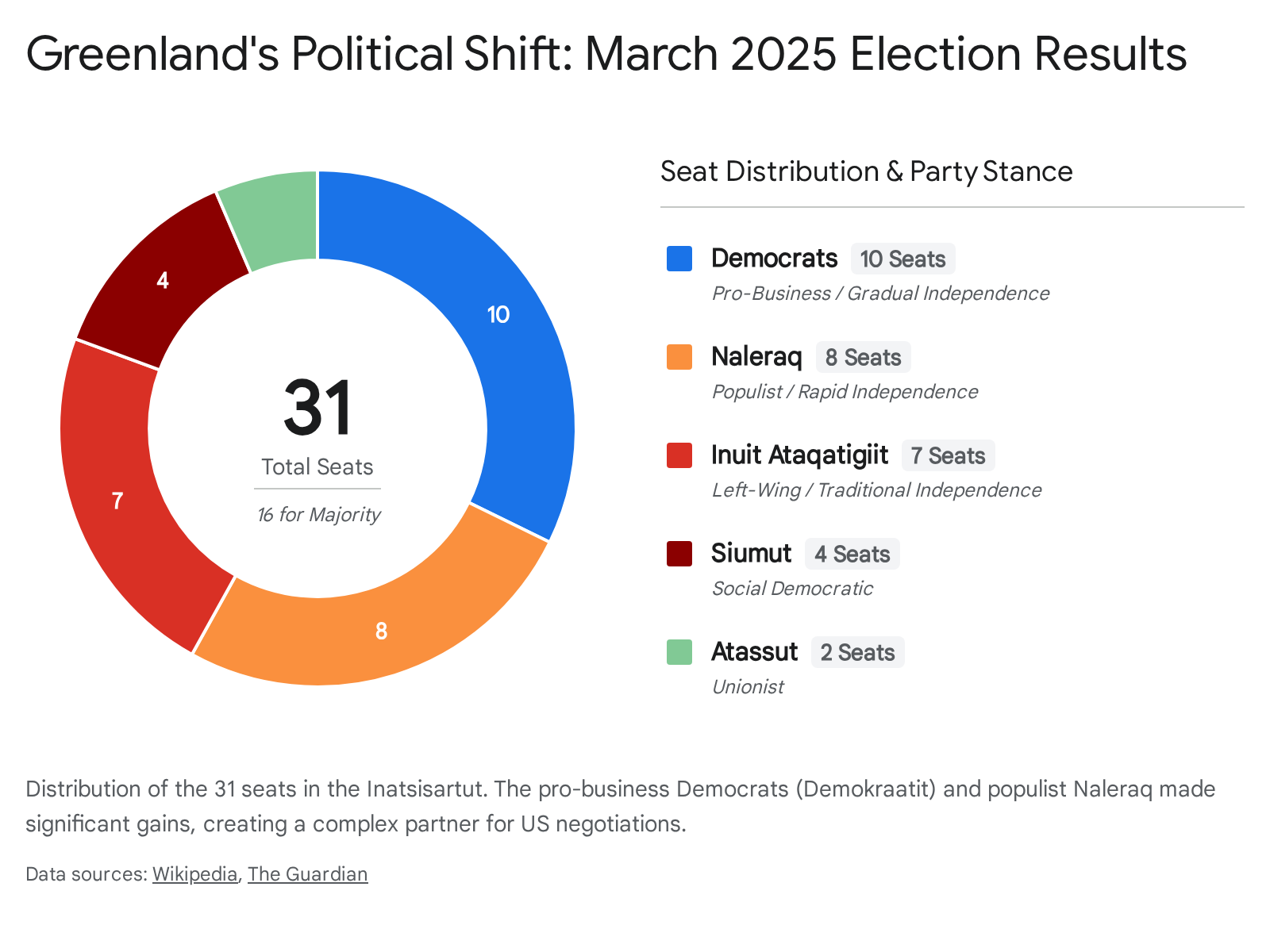
Task: Click the '10 Seats' badge
Action: click(902, 259)
